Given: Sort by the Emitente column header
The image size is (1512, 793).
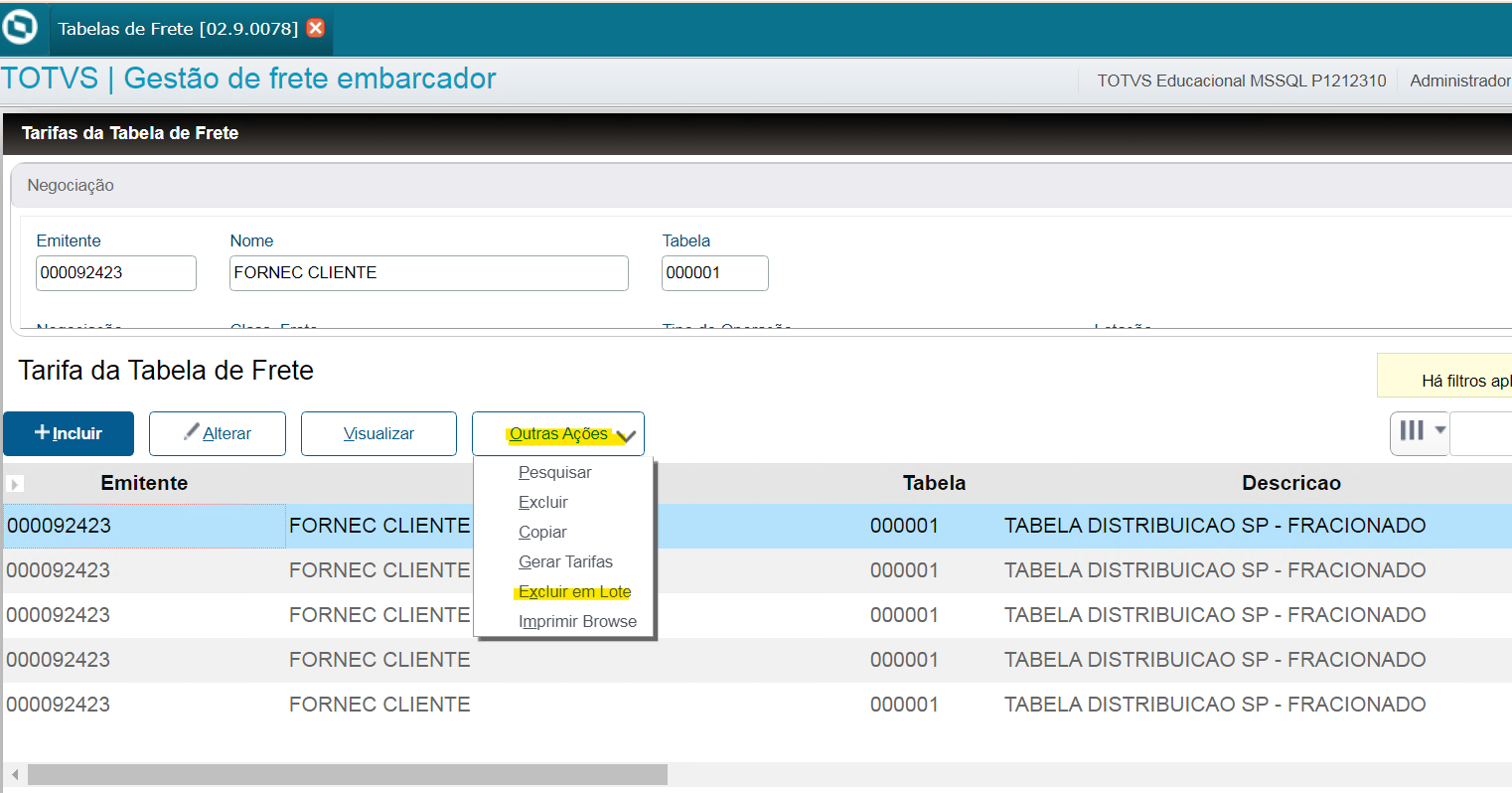Looking at the screenshot, I should 144,483.
